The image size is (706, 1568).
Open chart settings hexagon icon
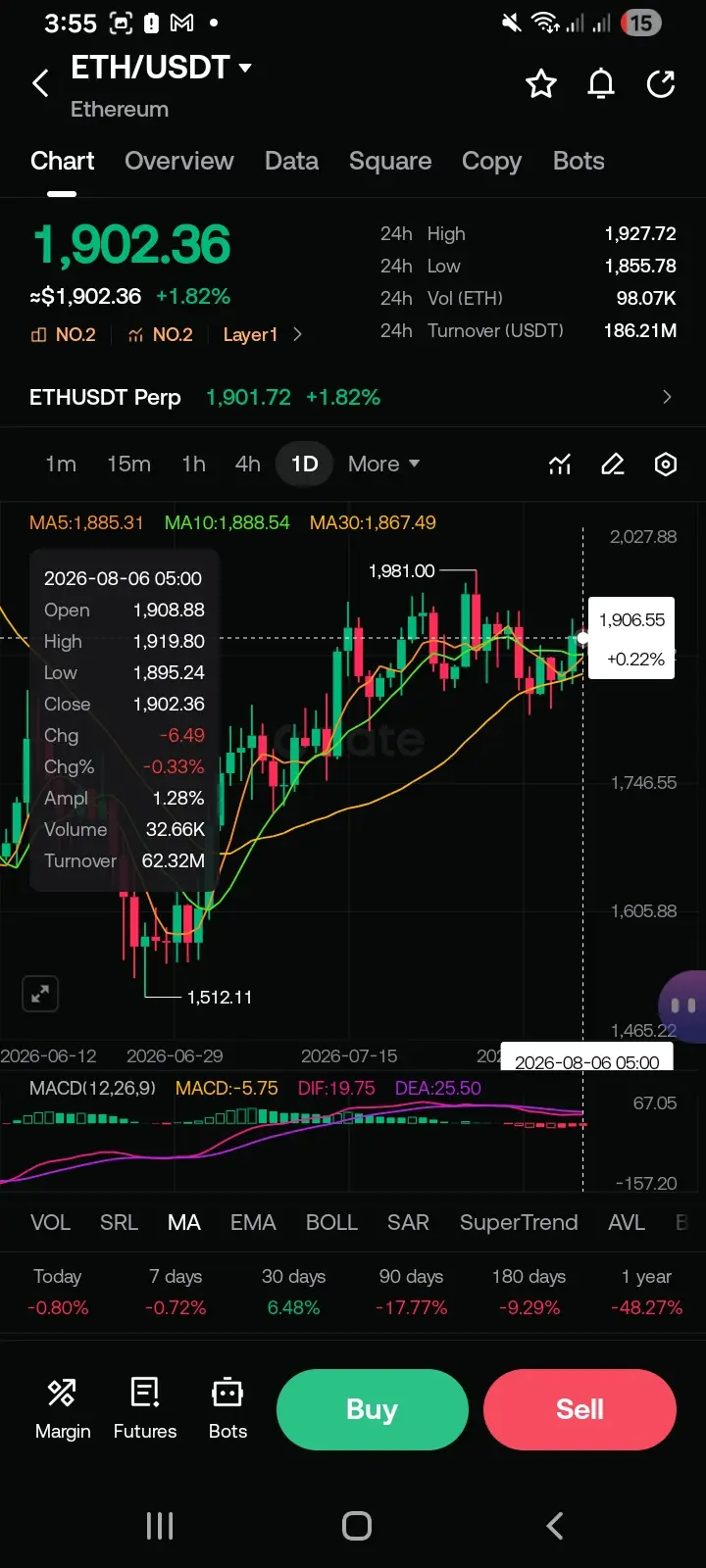(x=666, y=464)
